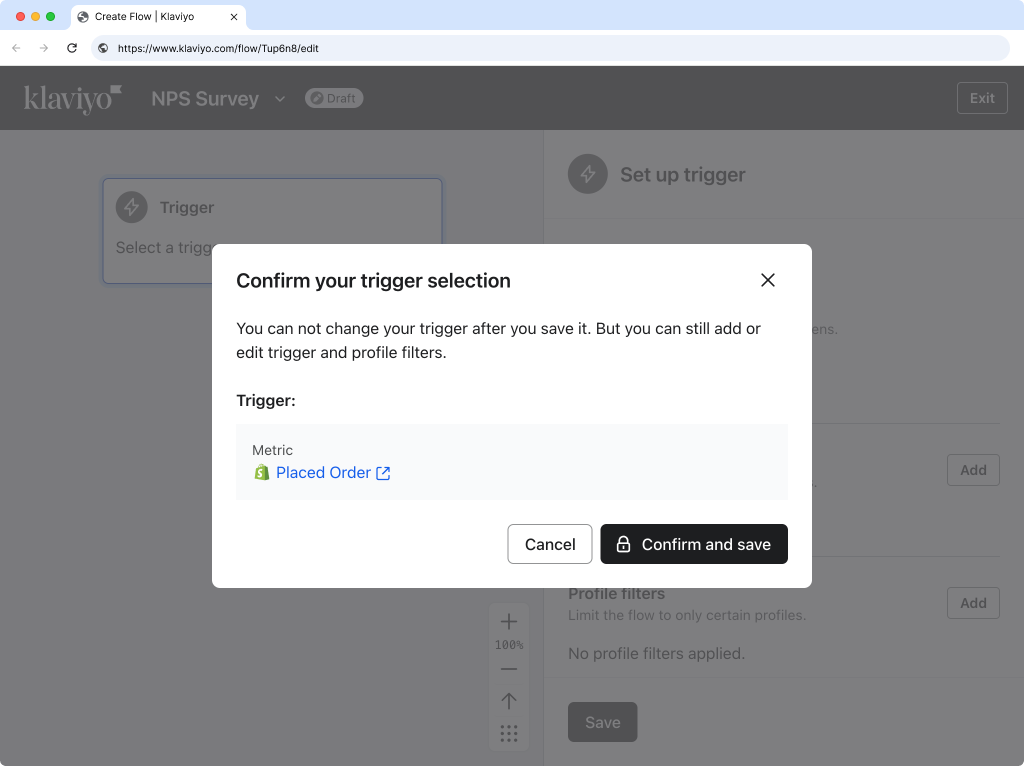The height and width of the screenshot is (766, 1024).
Task: Click the Set up trigger lightning icon
Action: 587,174
